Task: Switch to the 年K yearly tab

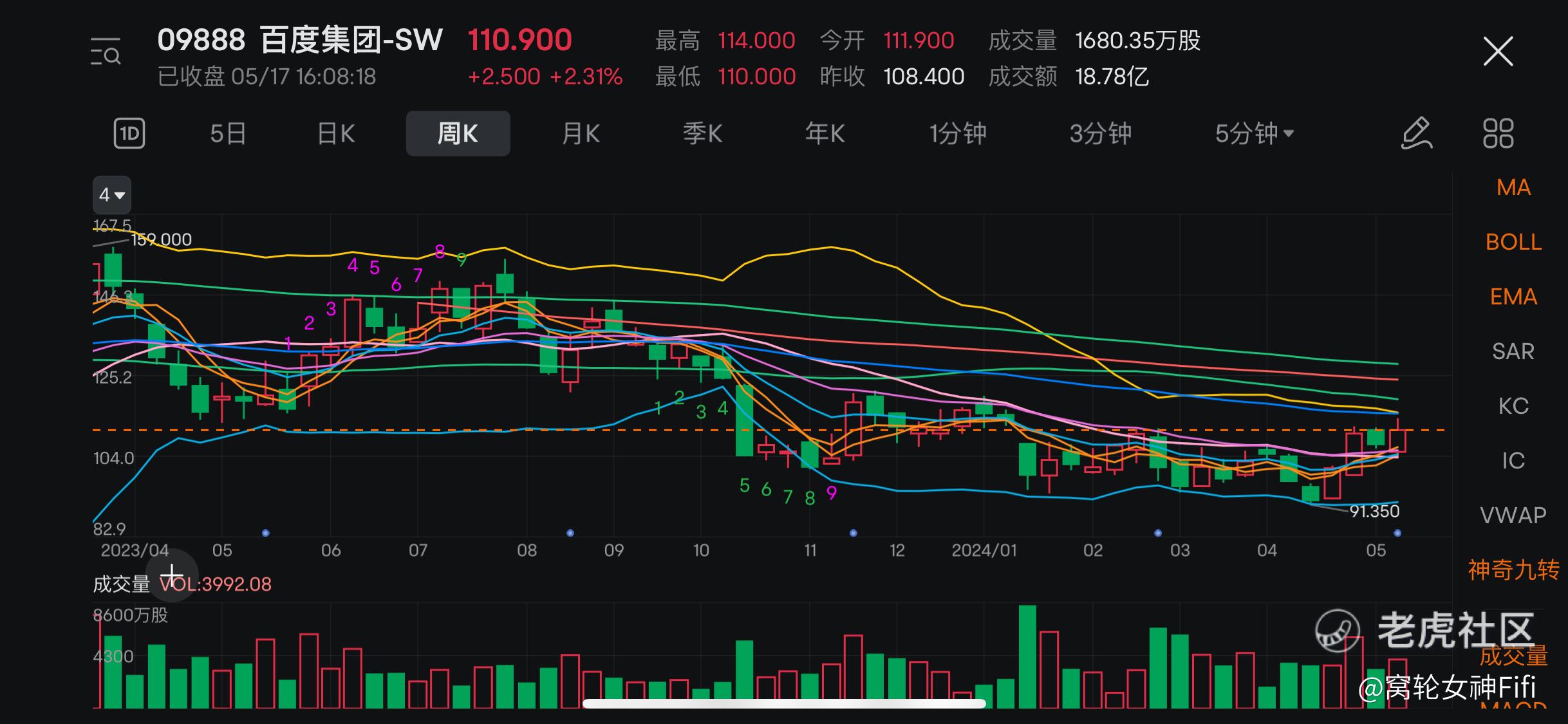Action: [x=825, y=134]
